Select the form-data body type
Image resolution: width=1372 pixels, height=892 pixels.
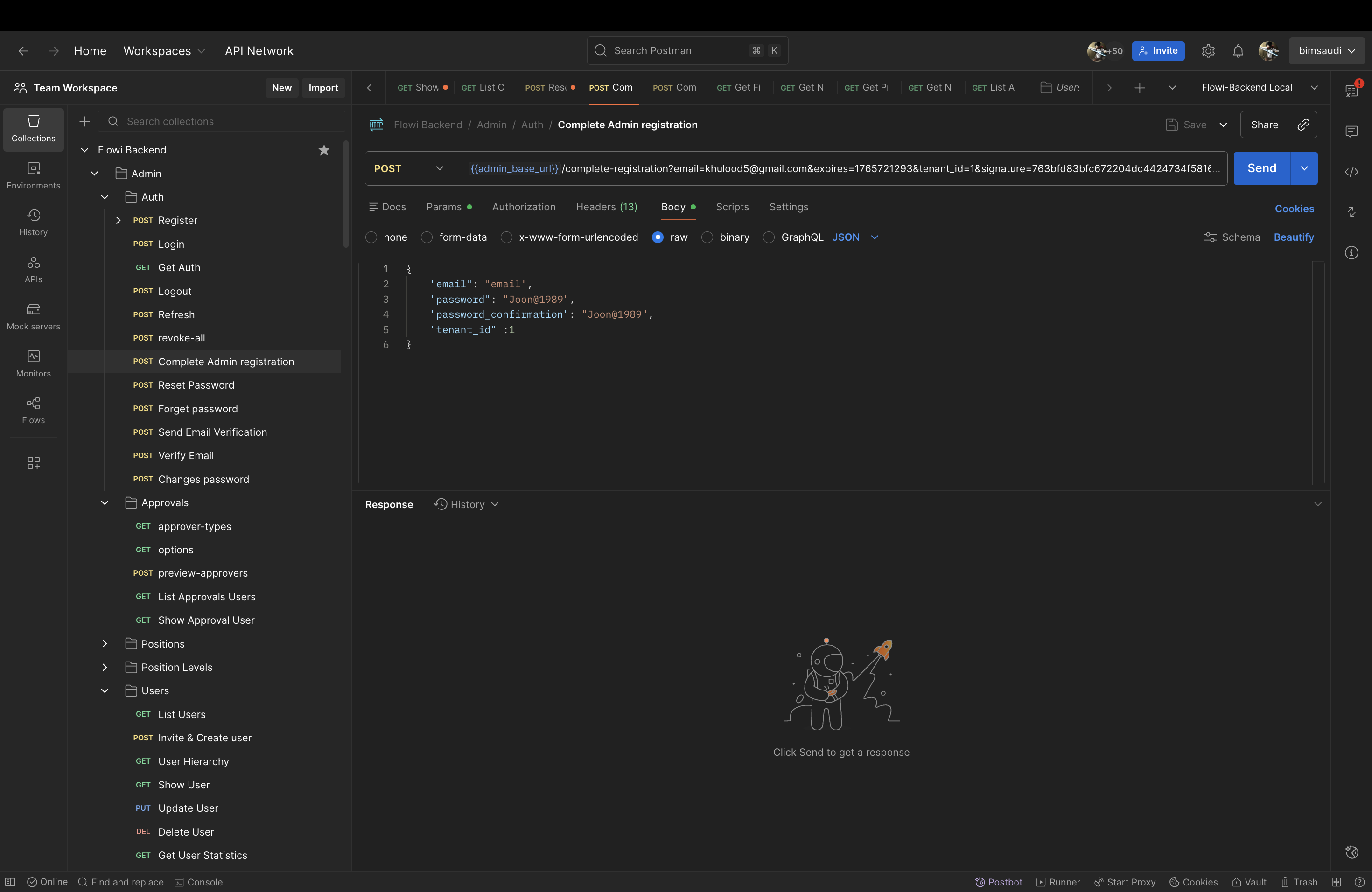pos(427,237)
